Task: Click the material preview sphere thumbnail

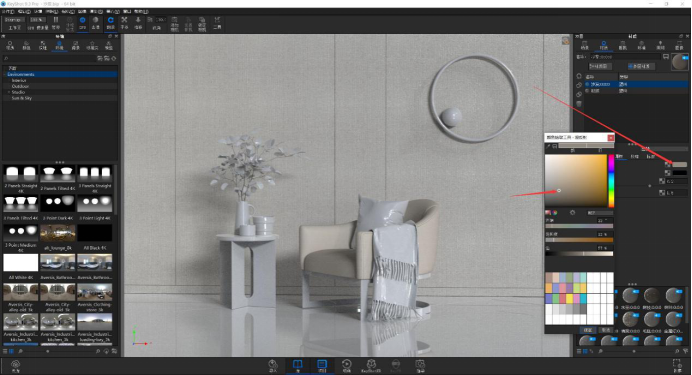Action: pos(680,62)
